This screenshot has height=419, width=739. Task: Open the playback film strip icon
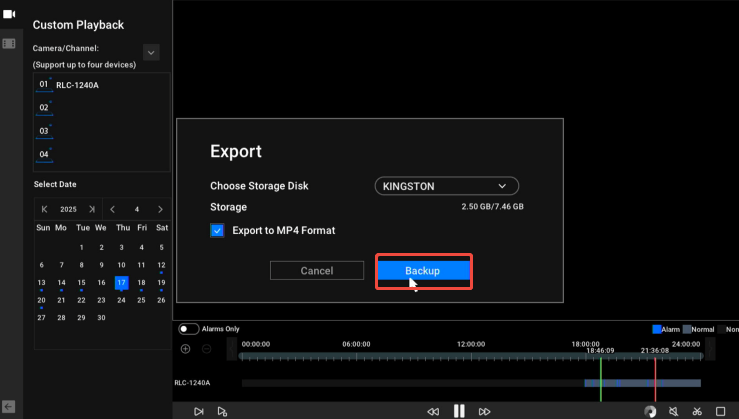(9, 44)
